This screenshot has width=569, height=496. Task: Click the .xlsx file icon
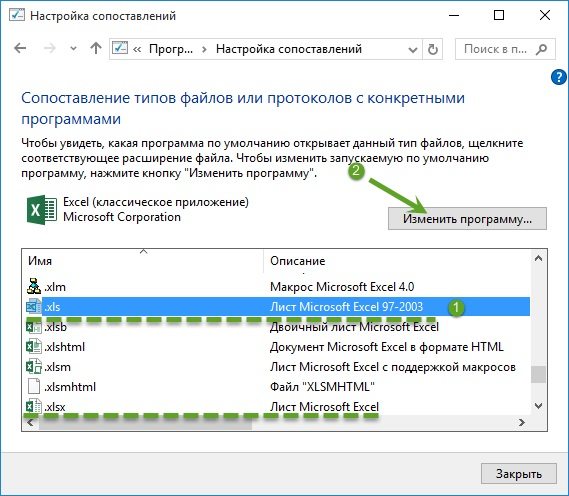(x=34, y=406)
